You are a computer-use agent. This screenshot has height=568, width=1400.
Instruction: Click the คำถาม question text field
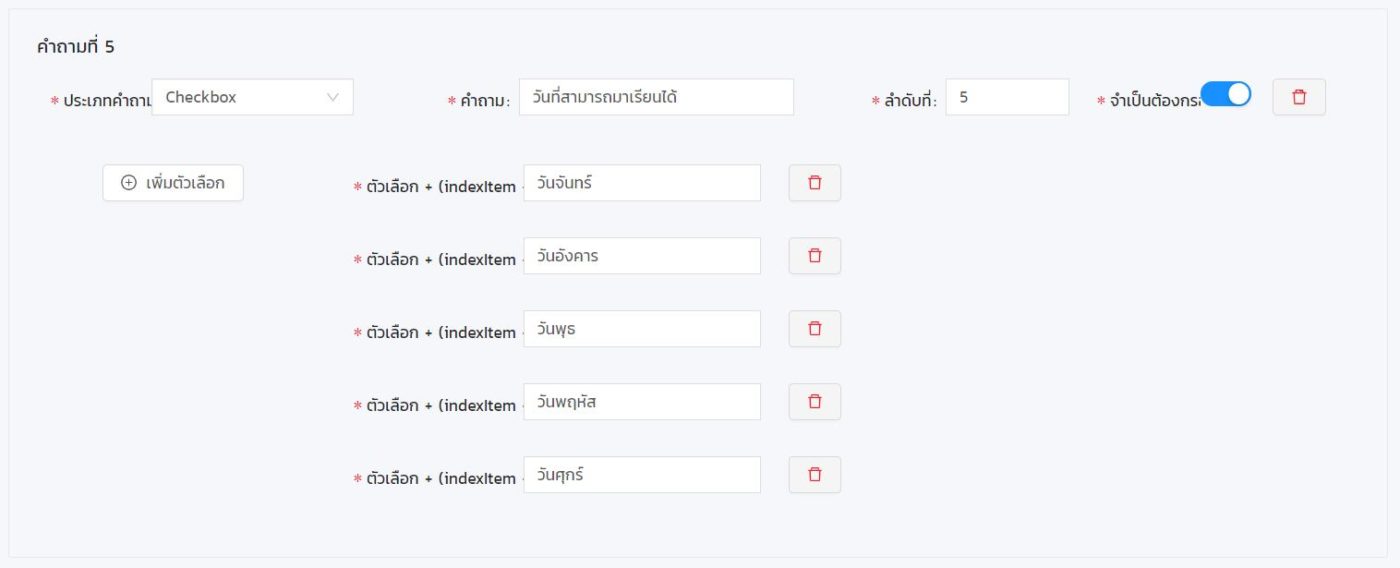pyautogui.click(x=656, y=97)
